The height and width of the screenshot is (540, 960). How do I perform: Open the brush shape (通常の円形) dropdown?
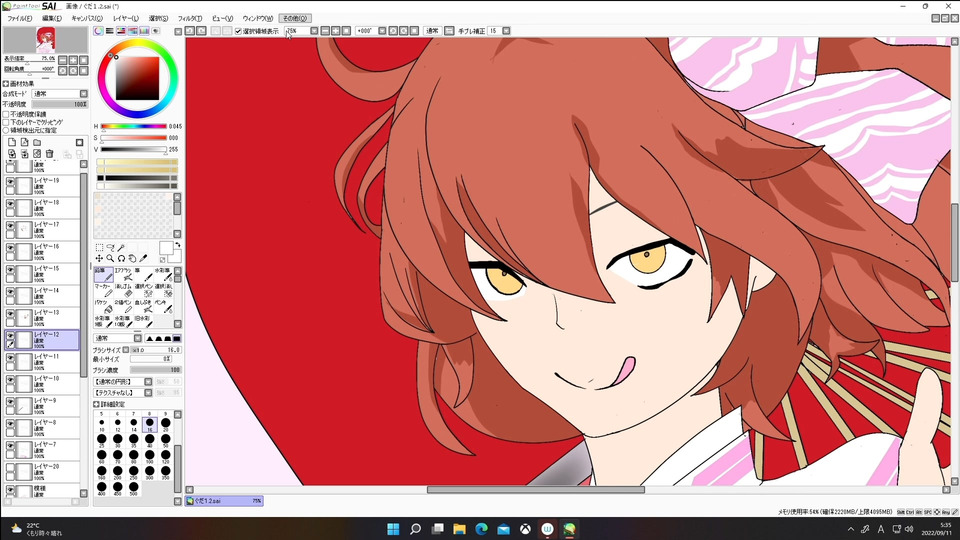click(x=148, y=382)
